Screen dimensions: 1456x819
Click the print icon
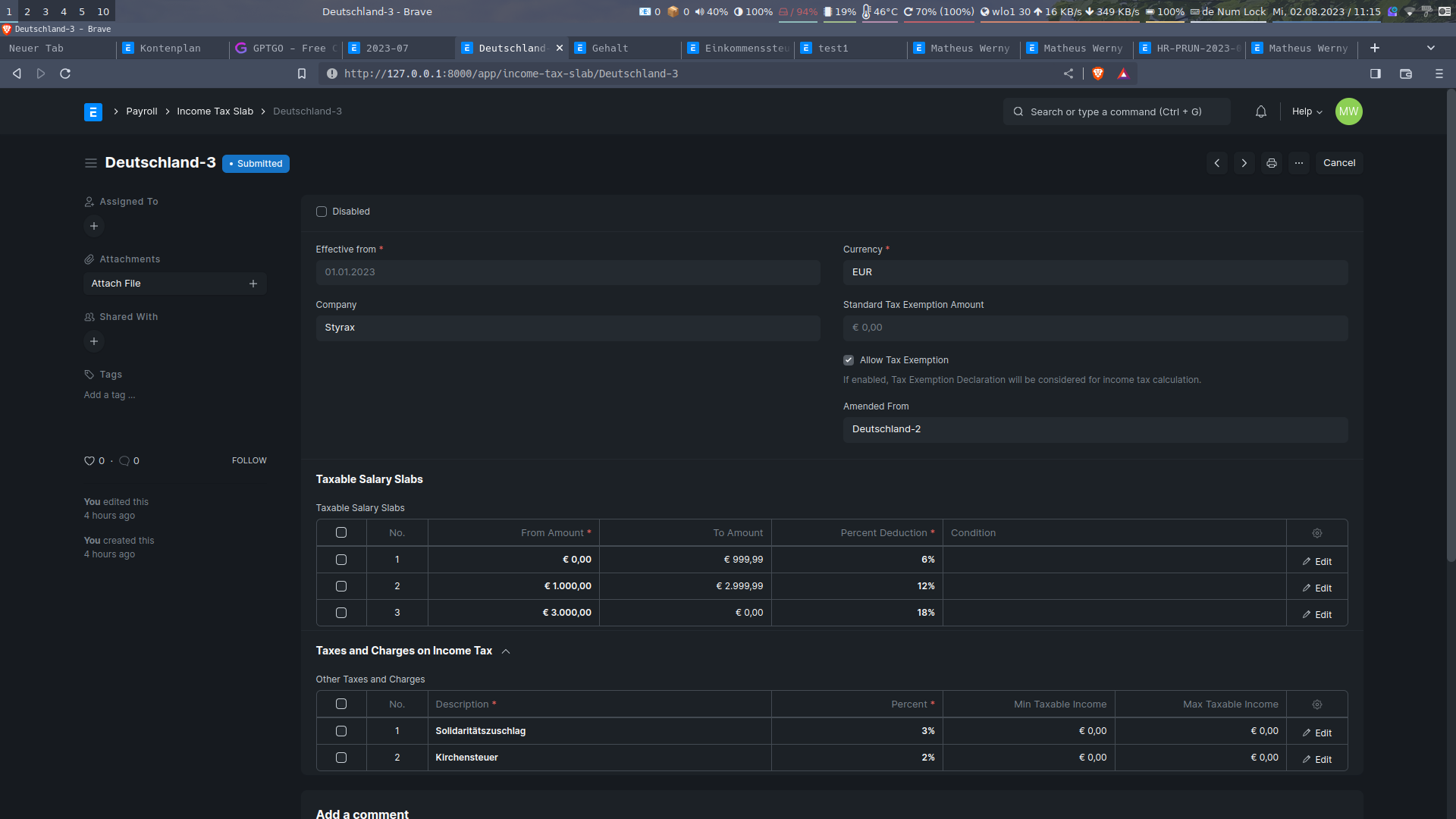point(1271,162)
